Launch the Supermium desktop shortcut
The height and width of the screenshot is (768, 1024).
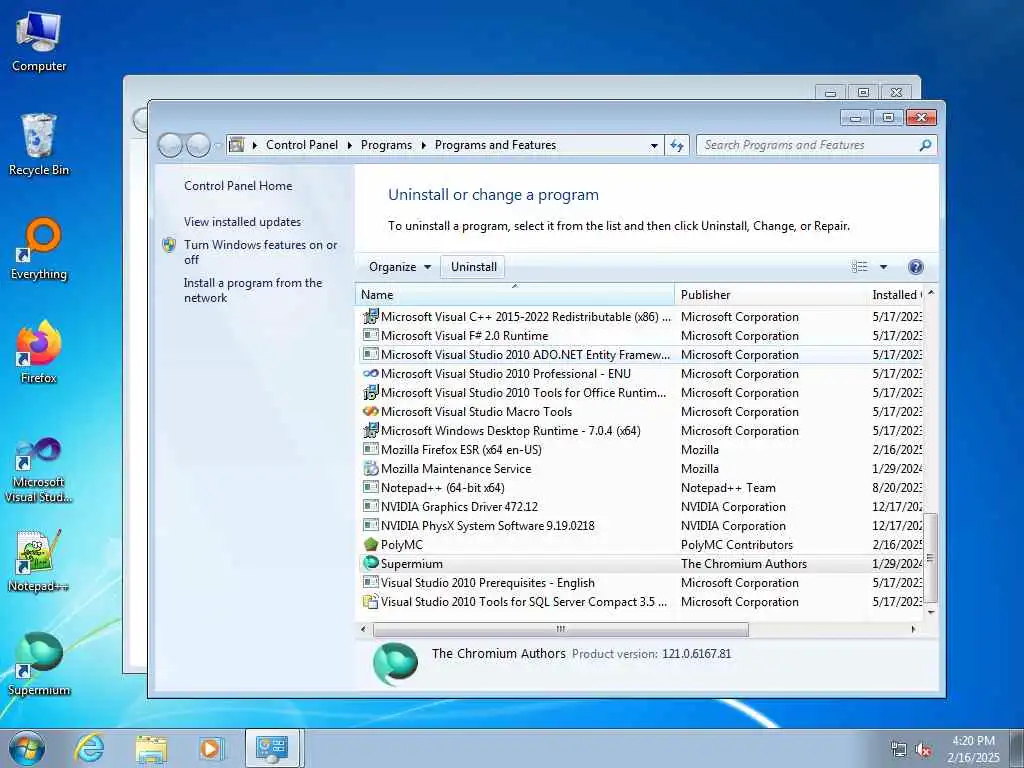(x=39, y=664)
